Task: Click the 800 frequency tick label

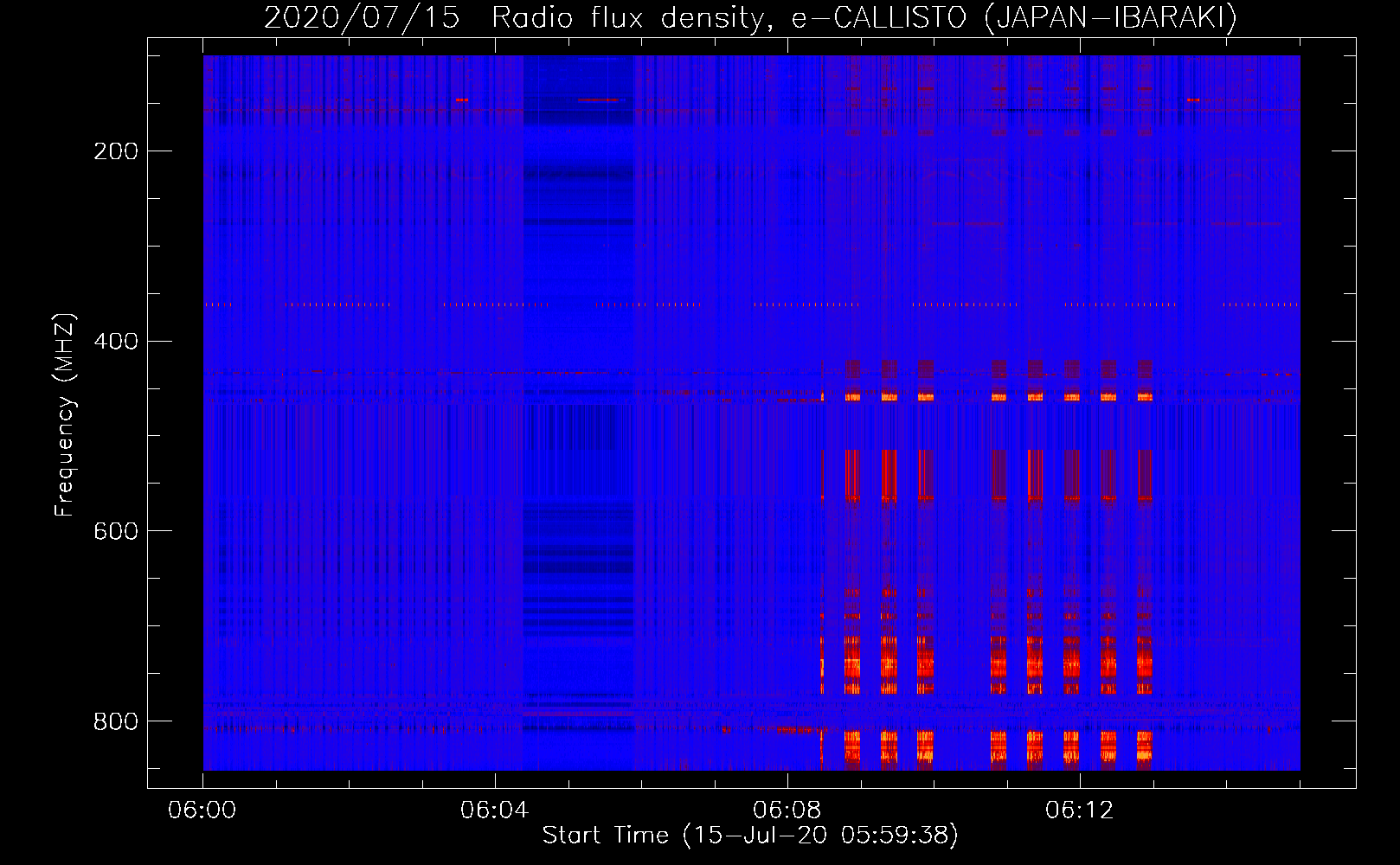Action: [x=115, y=721]
